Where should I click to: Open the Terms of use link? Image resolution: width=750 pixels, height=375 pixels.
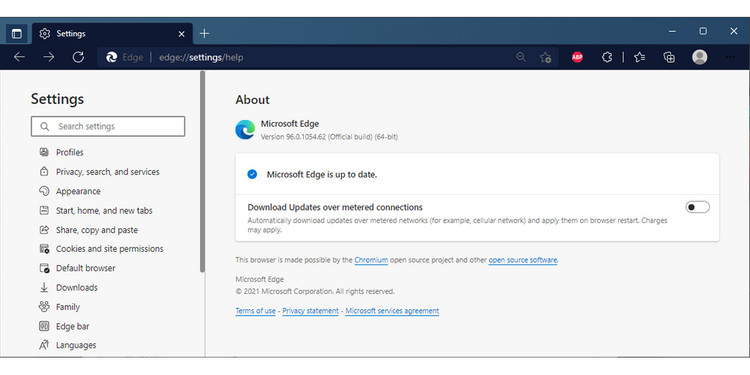[x=255, y=311]
